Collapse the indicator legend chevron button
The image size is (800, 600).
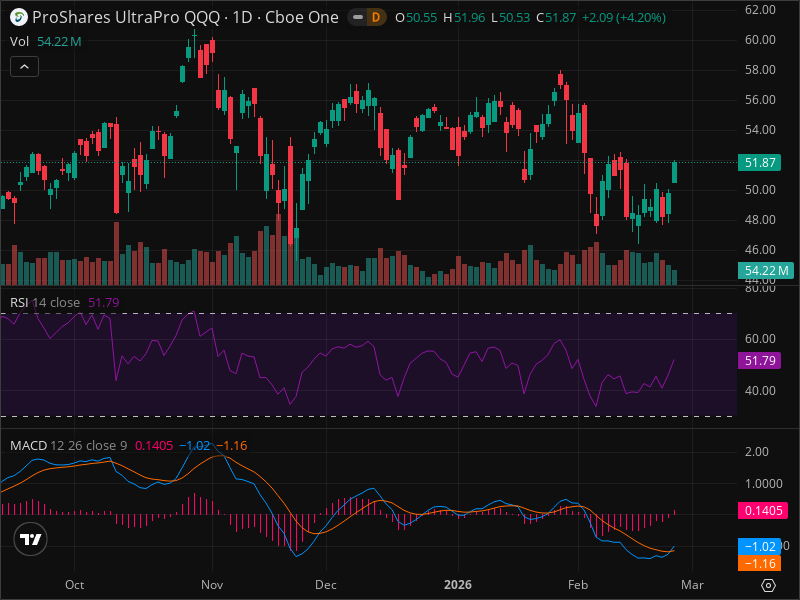[24, 66]
